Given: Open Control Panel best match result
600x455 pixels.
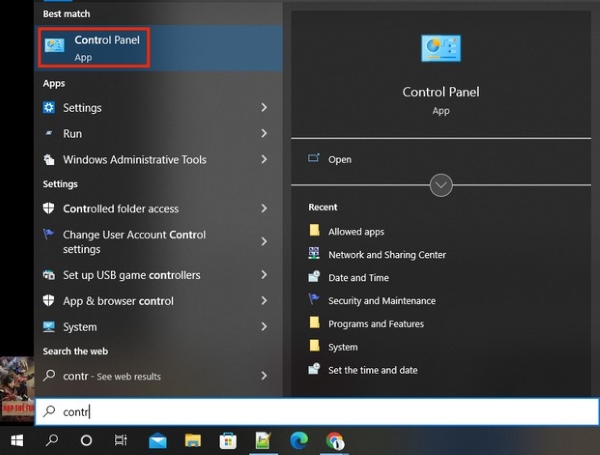Looking at the screenshot, I should point(158,48).
